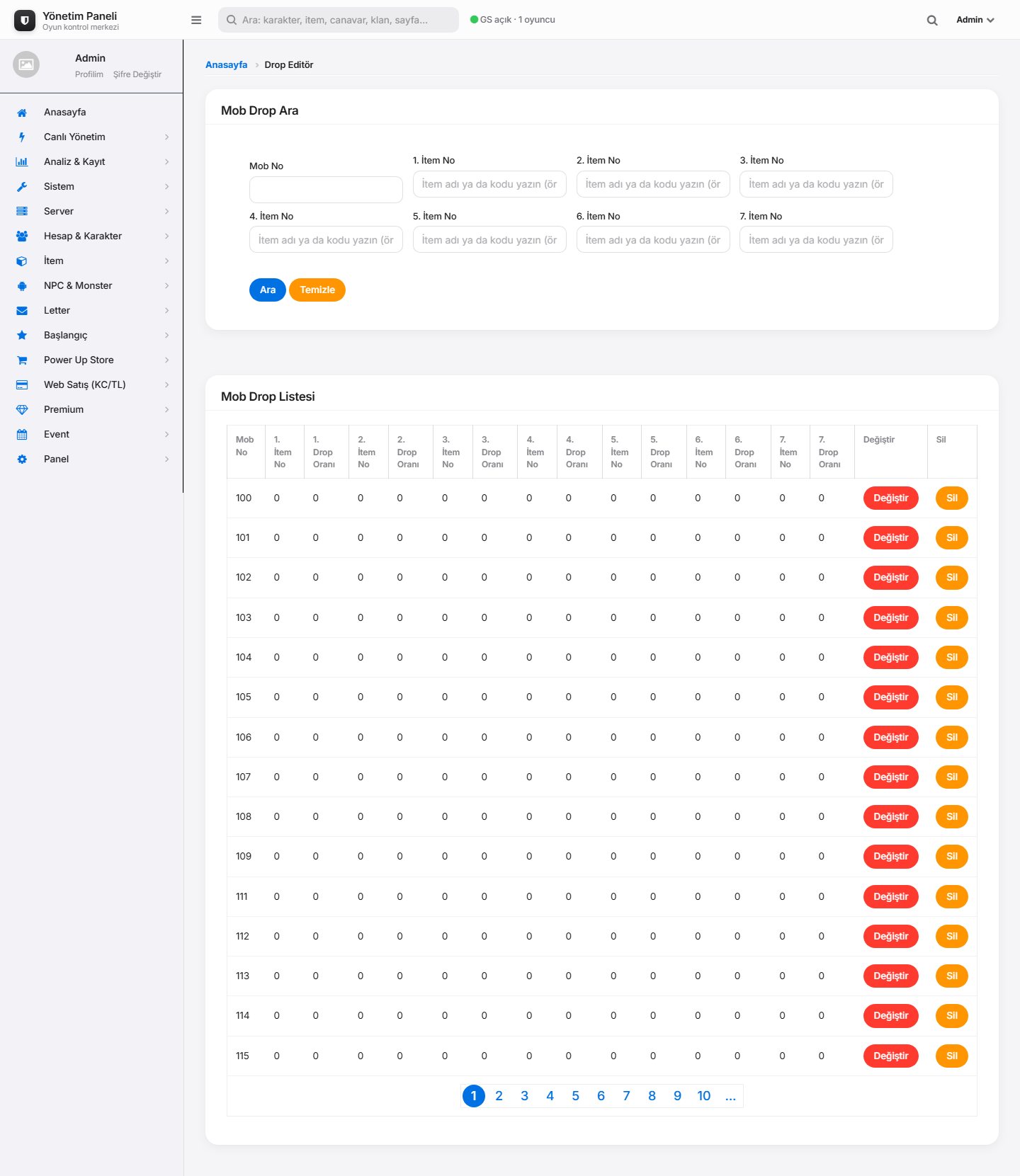Click the orange Temizle button
This screenshot has width=1020, height=1176.
(317, 290)
